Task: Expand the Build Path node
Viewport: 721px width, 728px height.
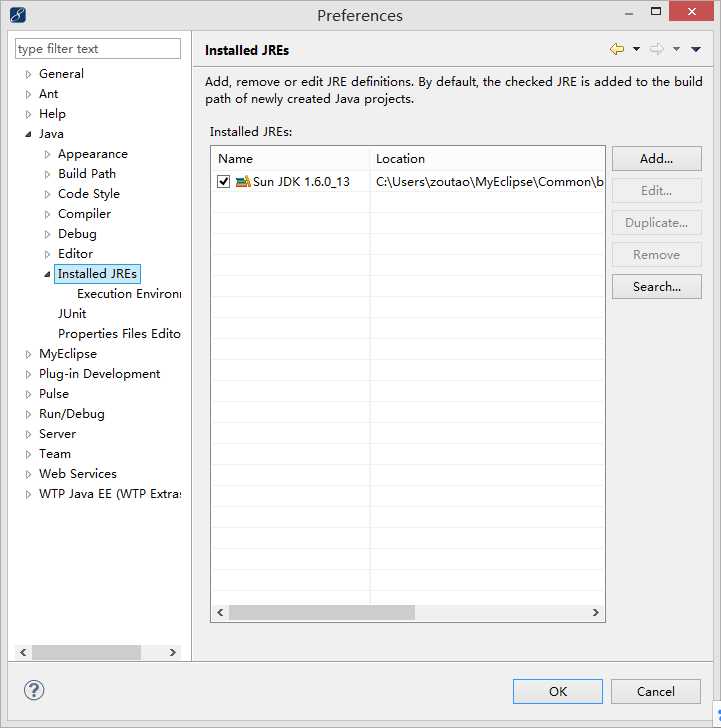Action: pos(47,174)
